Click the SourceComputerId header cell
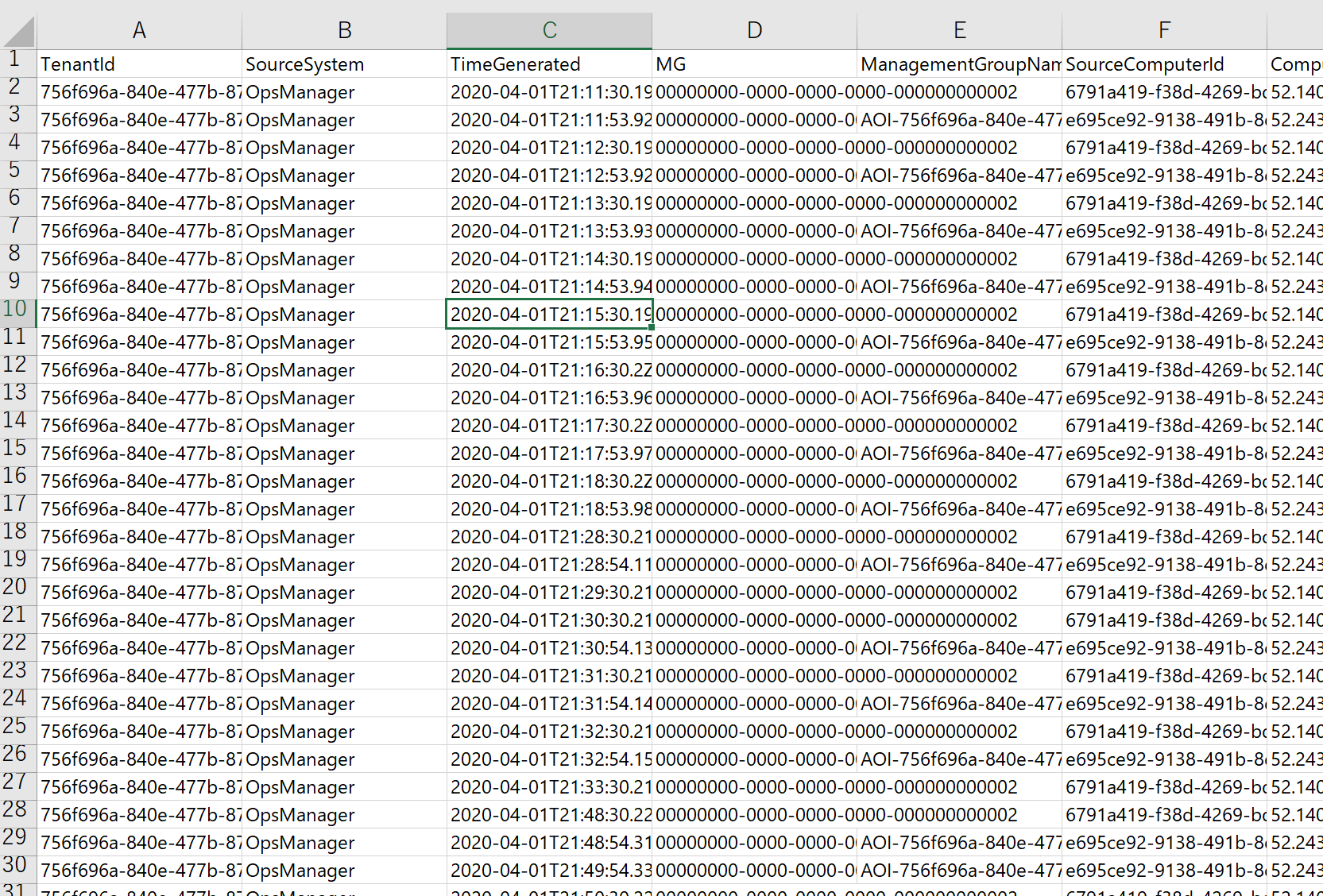The height and width of the screenshot is (896, 1323). pos(1164,64)
